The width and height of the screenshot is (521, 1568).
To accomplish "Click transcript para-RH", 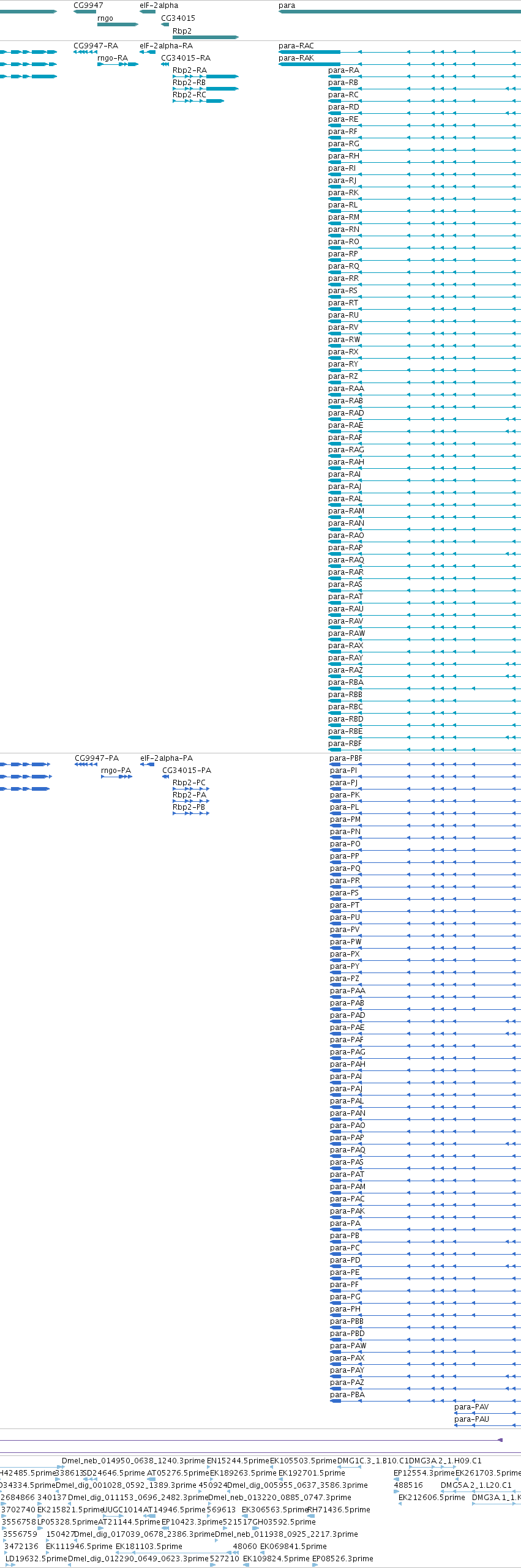I will point(343,156).
